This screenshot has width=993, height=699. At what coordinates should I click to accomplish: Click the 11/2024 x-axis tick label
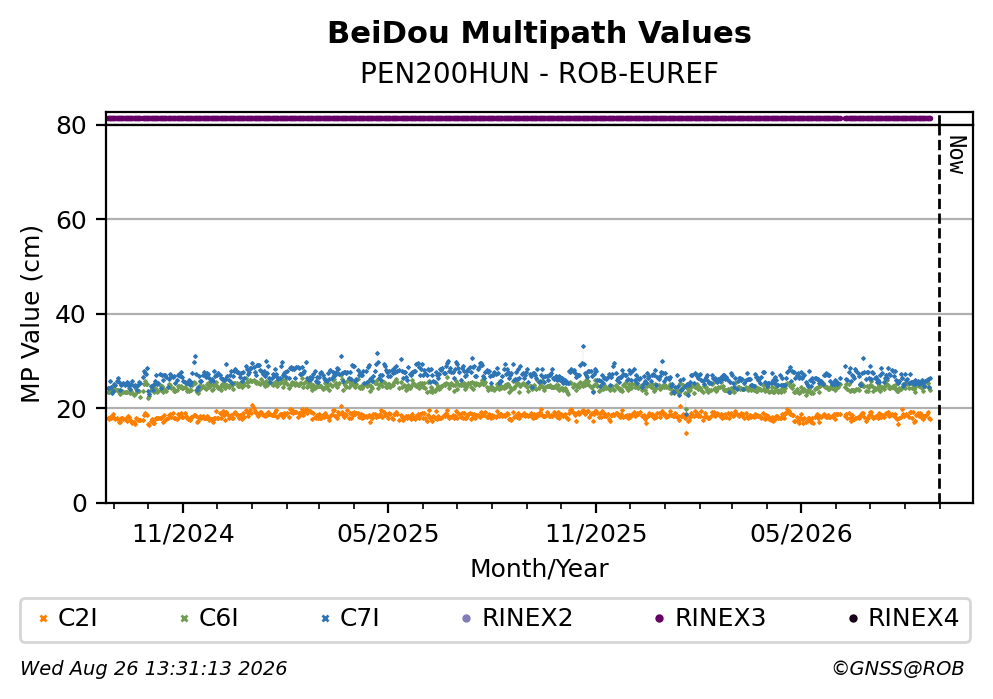tap(183, 534)
